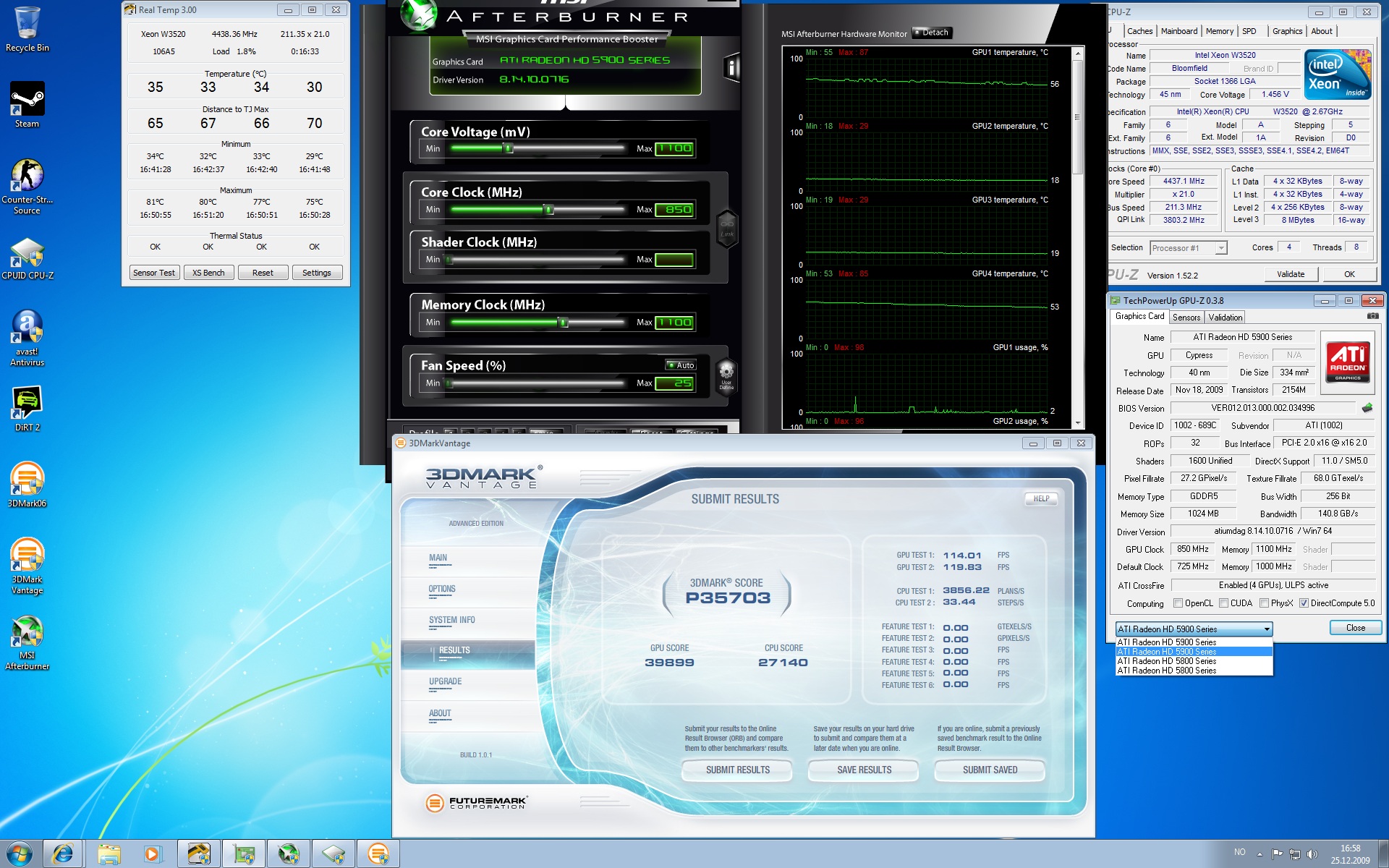Switch to MSI Afterburner via its taskbar icon
The height and width of the screenshot is (868, 1389).
289,854
